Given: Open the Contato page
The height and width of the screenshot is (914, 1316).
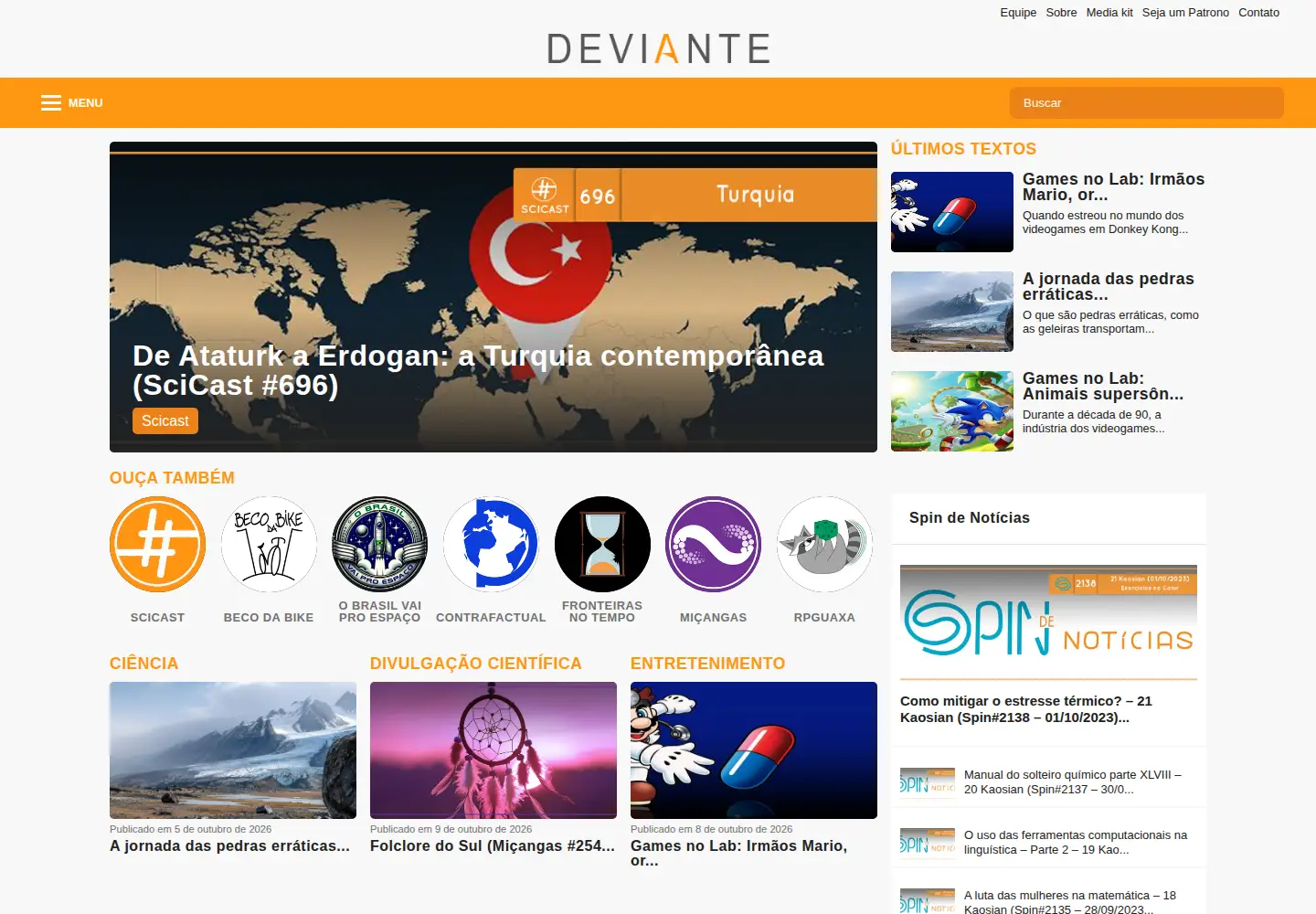Looking at the screenshot, I should 1258,13.
